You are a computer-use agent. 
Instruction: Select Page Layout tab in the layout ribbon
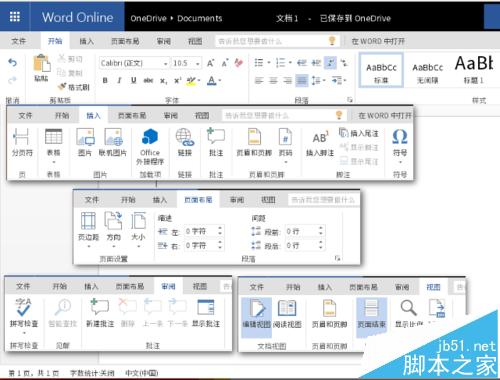click(198, 200)
